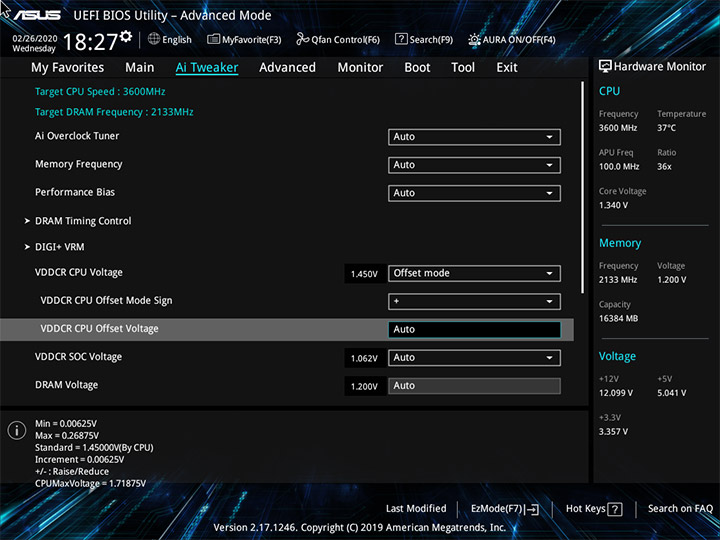The width and height of the screenshot is (720, 540).
Task: Open the Monitor tab
Action: point(360,68)
